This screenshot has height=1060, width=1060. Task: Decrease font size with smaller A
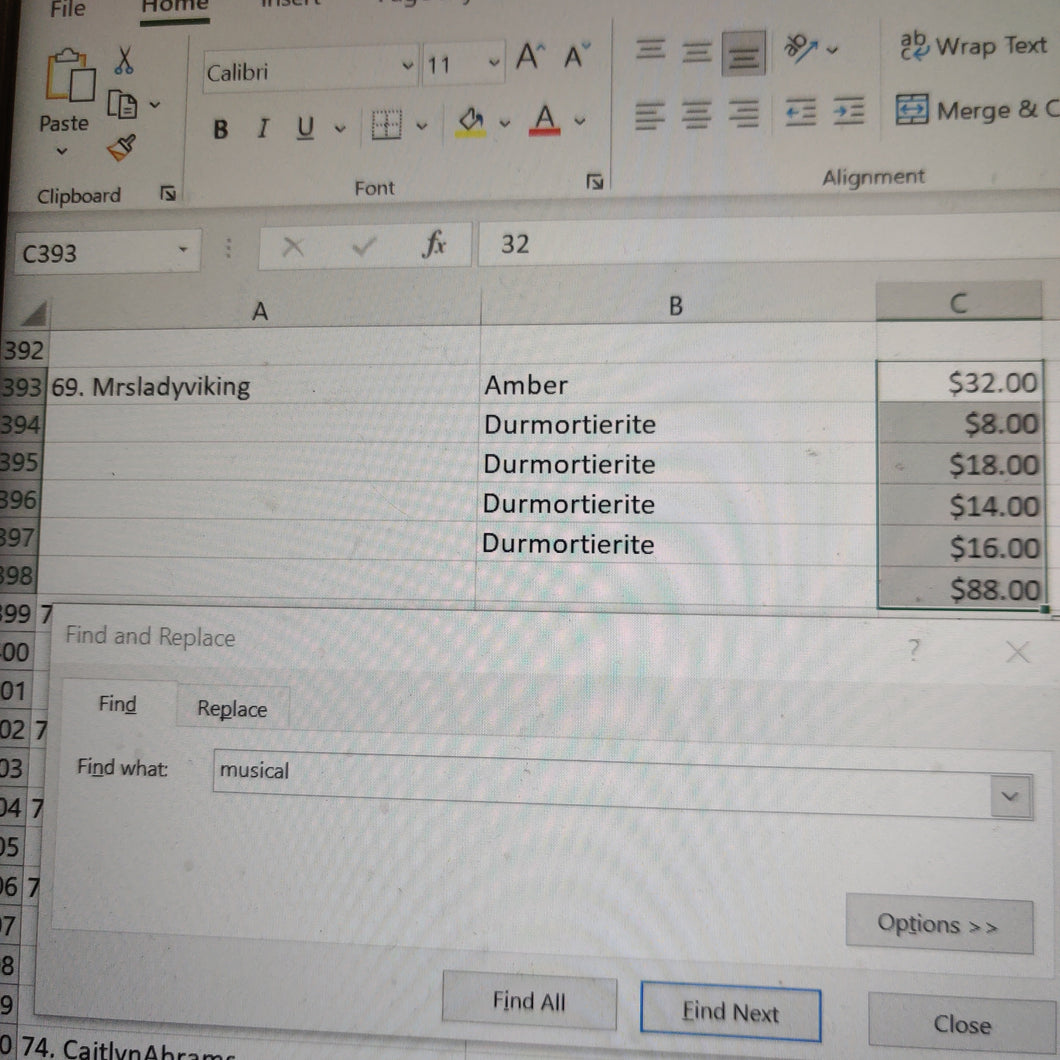577,55
